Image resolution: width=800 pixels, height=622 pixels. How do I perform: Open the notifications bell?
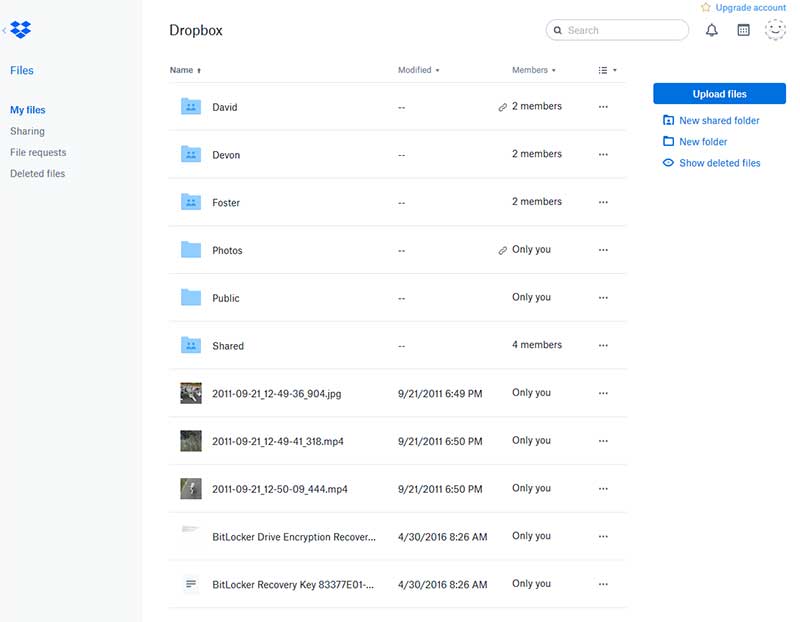[712, 31]
